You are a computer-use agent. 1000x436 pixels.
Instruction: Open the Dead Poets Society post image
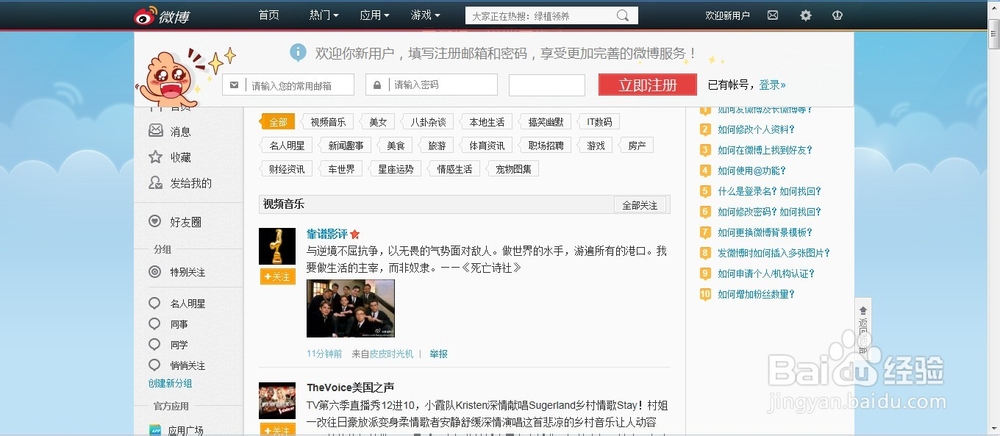pyautogui.click(x=351, y=309)
